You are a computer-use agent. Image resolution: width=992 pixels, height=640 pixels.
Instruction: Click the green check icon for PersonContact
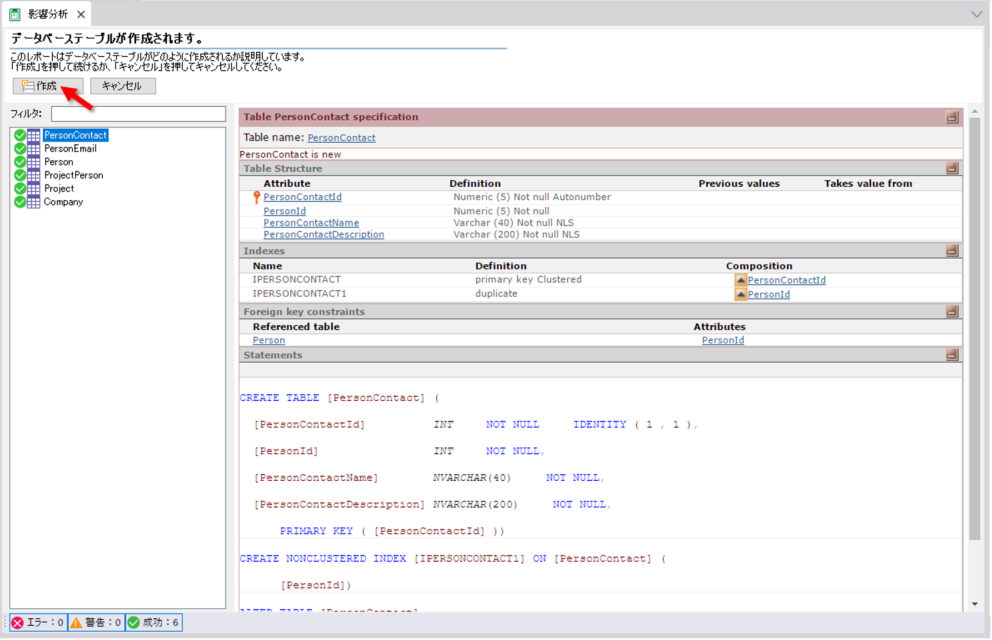(20, 135)
